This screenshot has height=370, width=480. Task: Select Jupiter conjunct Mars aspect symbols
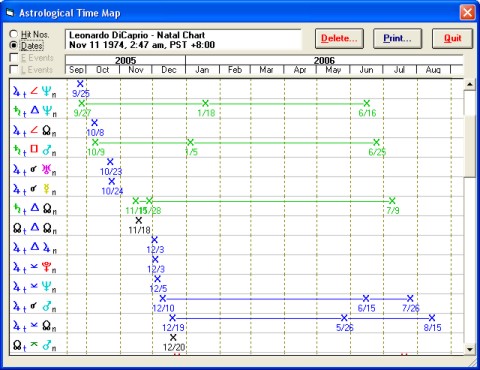[x=35, y=306]
